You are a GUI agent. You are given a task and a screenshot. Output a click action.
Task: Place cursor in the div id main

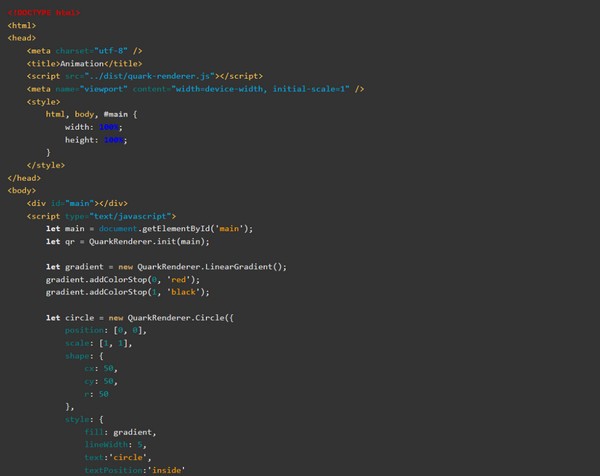[x=82, y=203]
